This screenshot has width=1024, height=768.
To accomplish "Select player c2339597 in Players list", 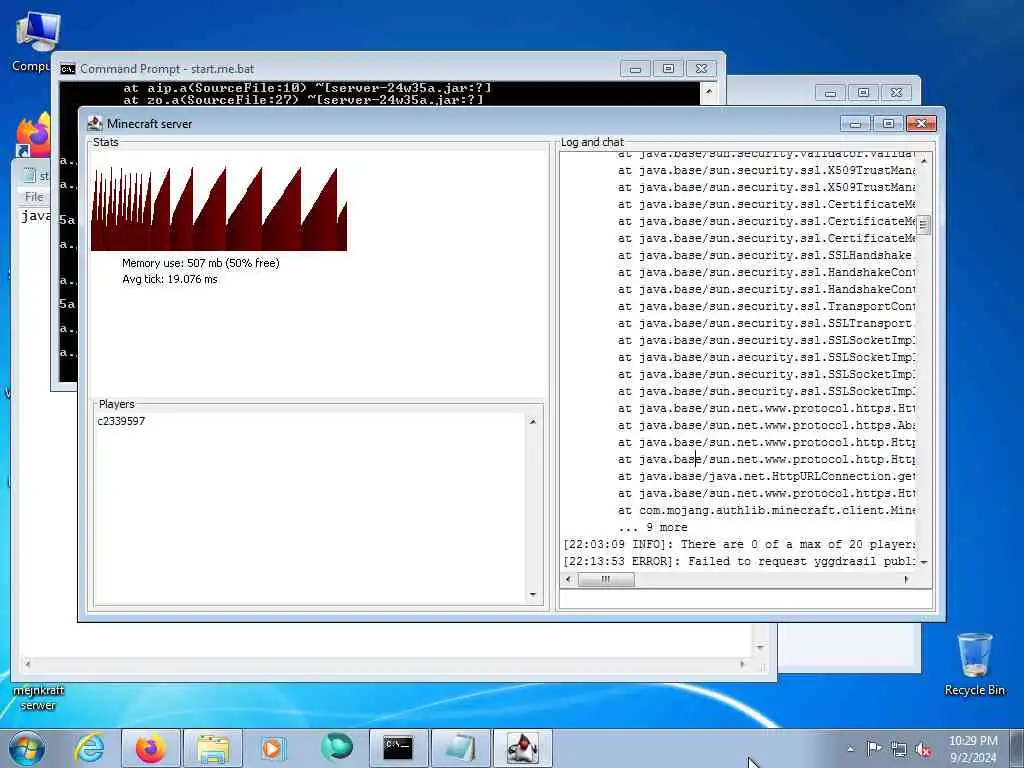I will coord(121,421).
